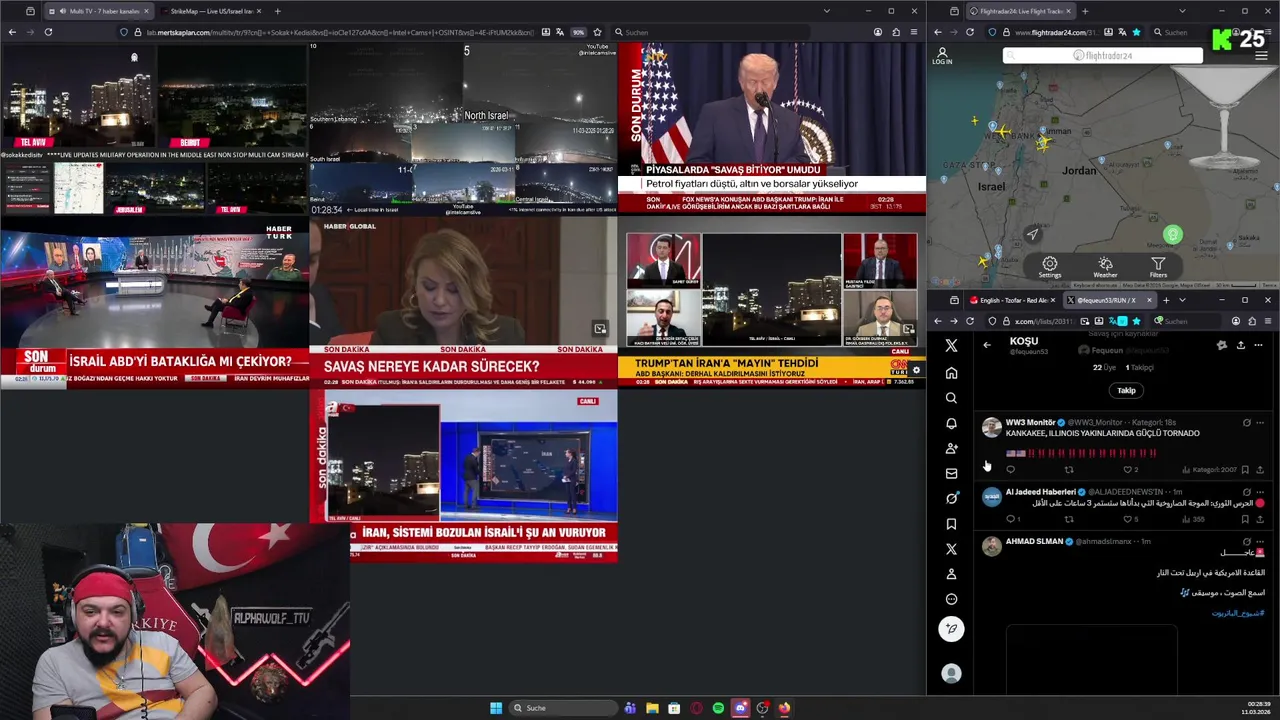Toggle the bookmark star in the X window
The image size is (1280, 720).
(x=1136, y=321)
